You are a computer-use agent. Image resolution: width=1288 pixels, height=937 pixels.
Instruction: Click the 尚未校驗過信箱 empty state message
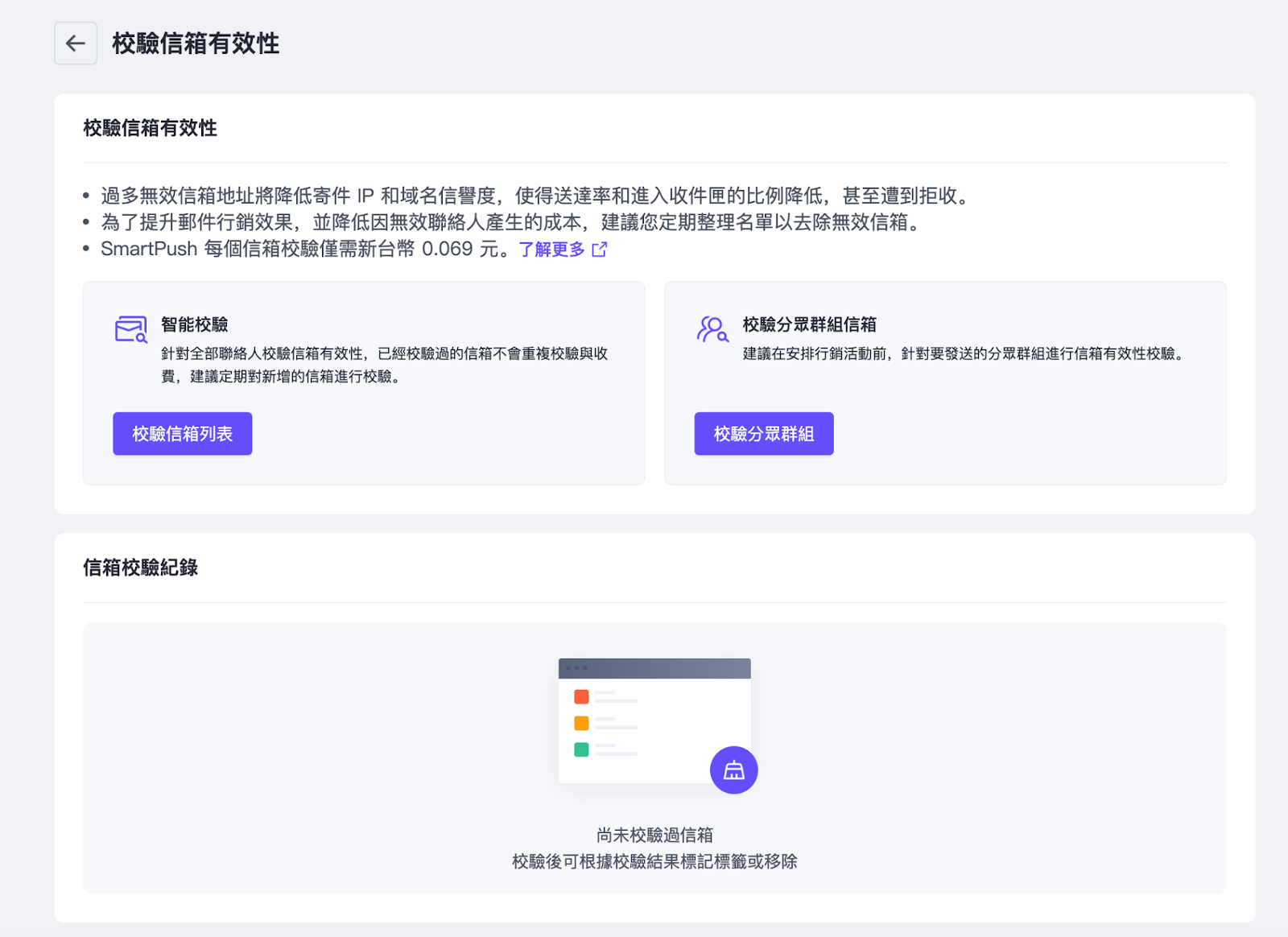654,835
